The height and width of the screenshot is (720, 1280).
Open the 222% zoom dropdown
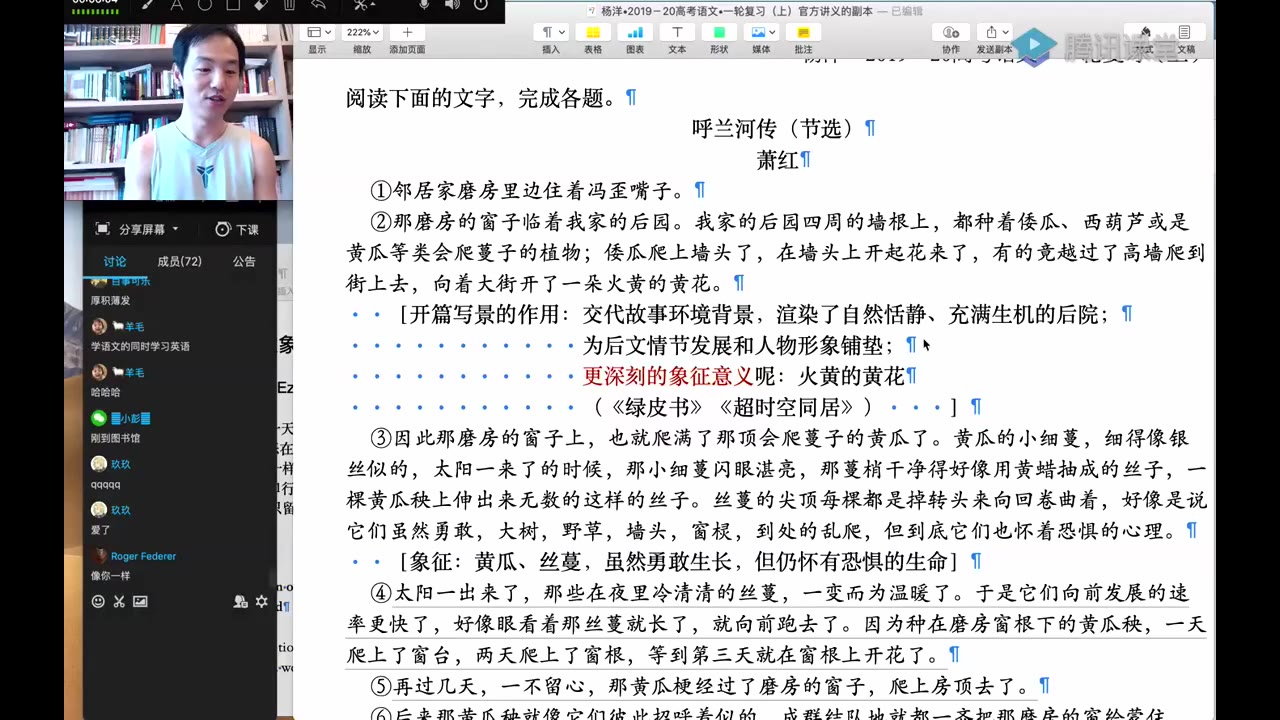[x=361, y=32]
